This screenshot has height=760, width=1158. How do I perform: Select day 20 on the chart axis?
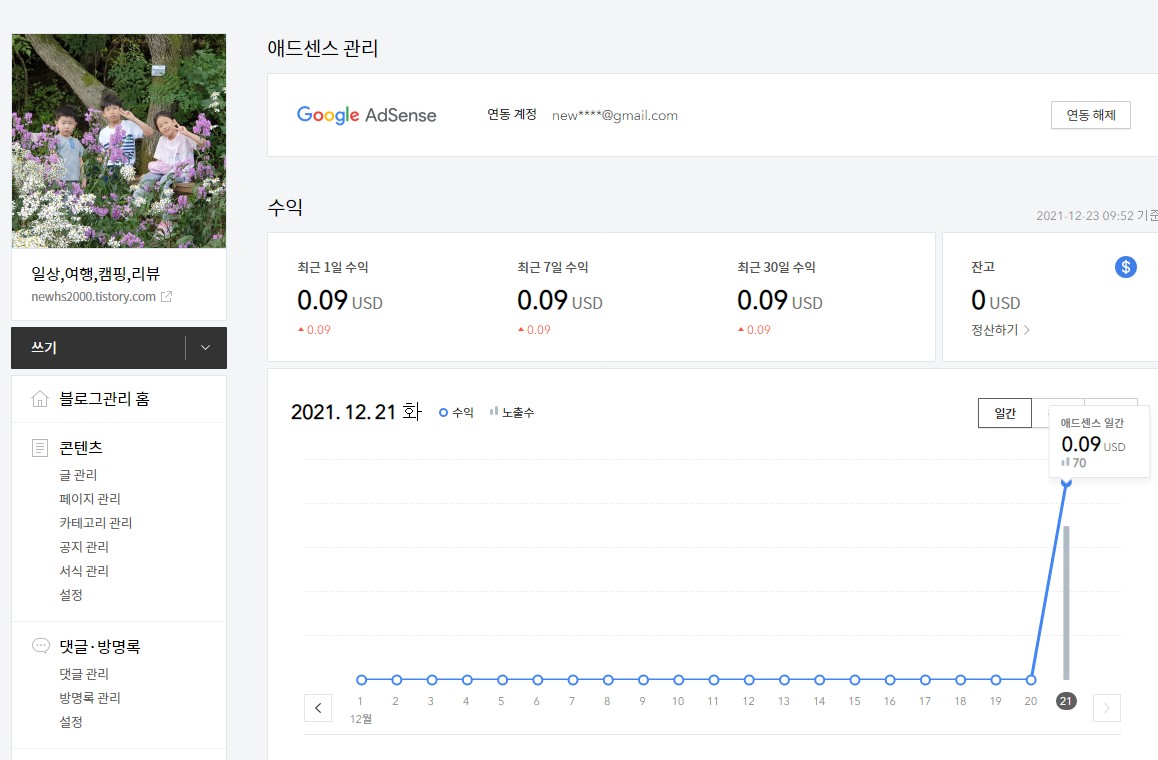1030,701
